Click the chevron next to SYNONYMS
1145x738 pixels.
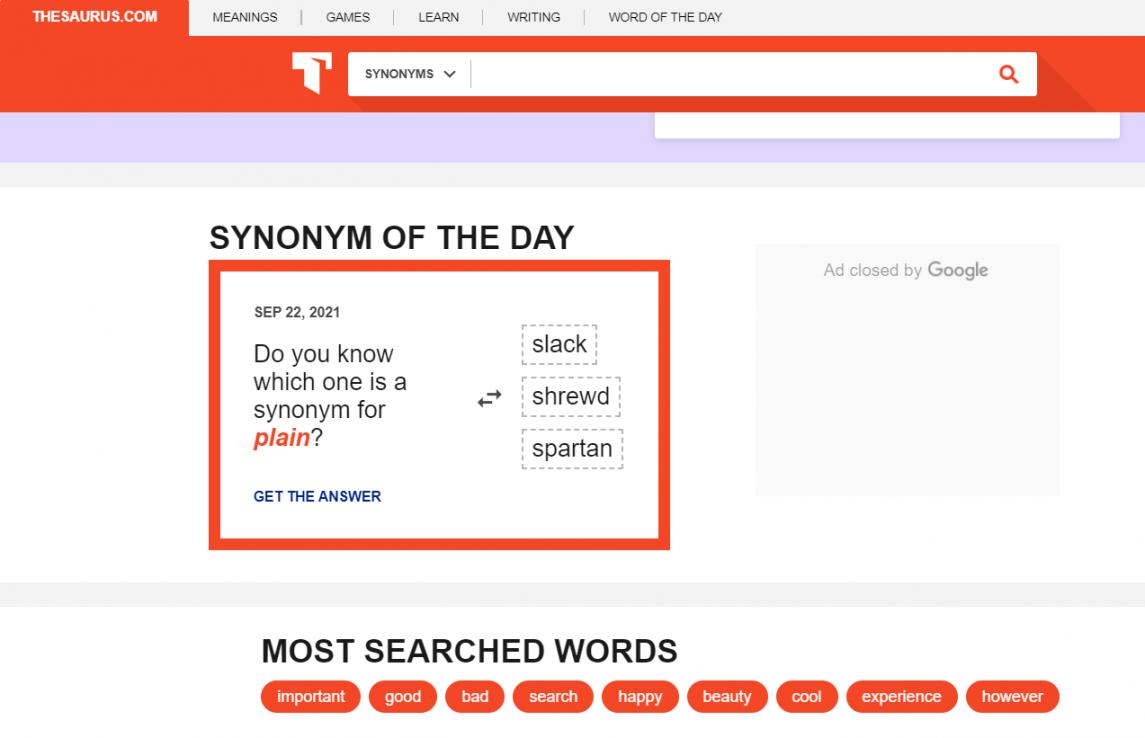(x=450, y=73)
